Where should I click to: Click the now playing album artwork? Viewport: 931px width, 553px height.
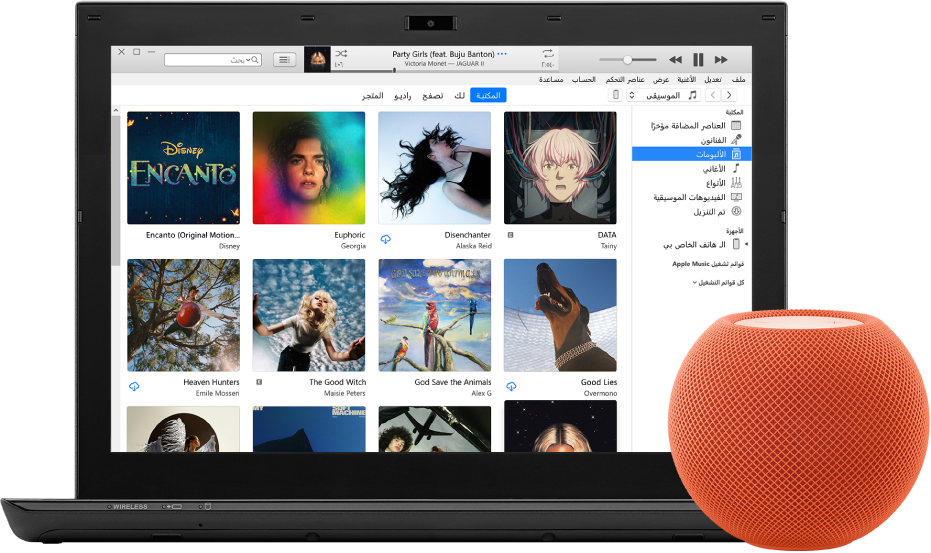click(318, 59)
